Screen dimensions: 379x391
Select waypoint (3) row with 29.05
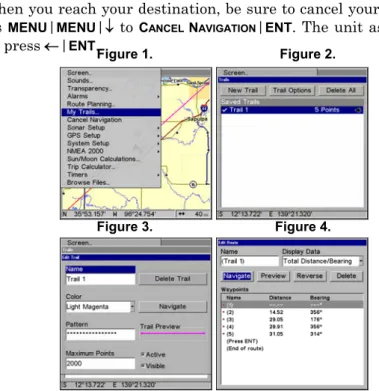click(x=292, y=319)
